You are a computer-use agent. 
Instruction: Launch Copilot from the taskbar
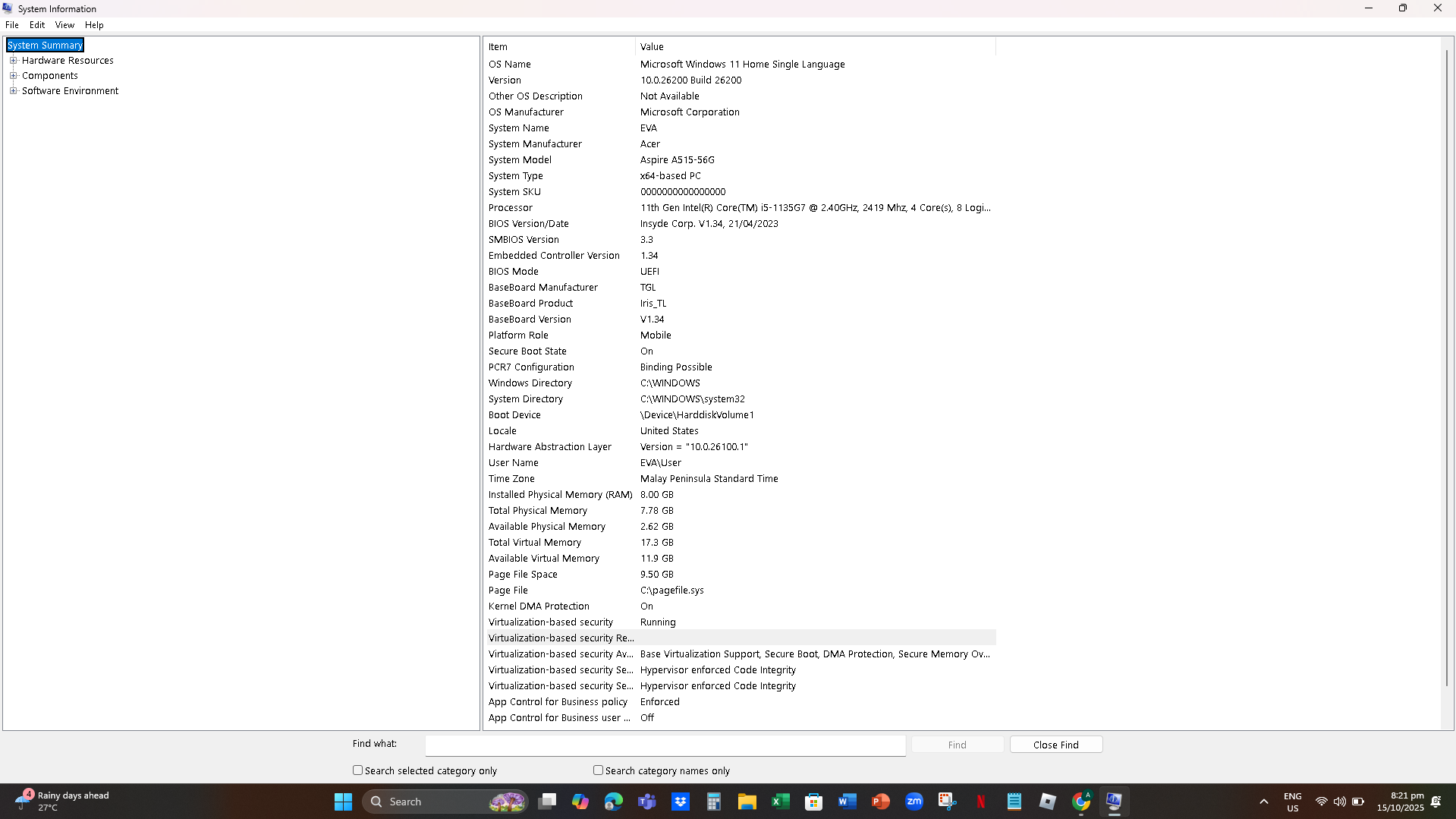click(x=580, y=802)
